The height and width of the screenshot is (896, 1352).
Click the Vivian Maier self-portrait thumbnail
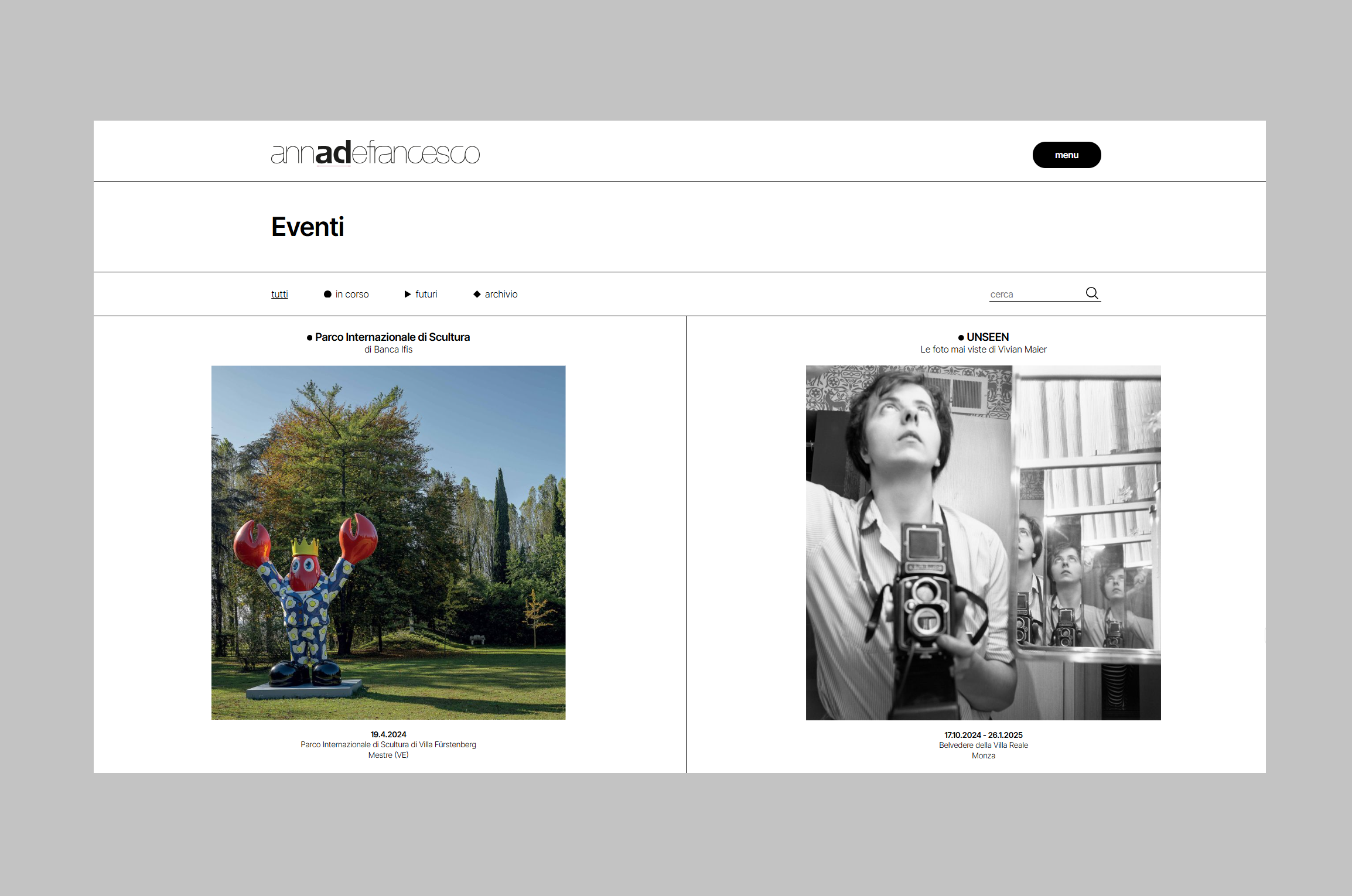coord(983,543)
